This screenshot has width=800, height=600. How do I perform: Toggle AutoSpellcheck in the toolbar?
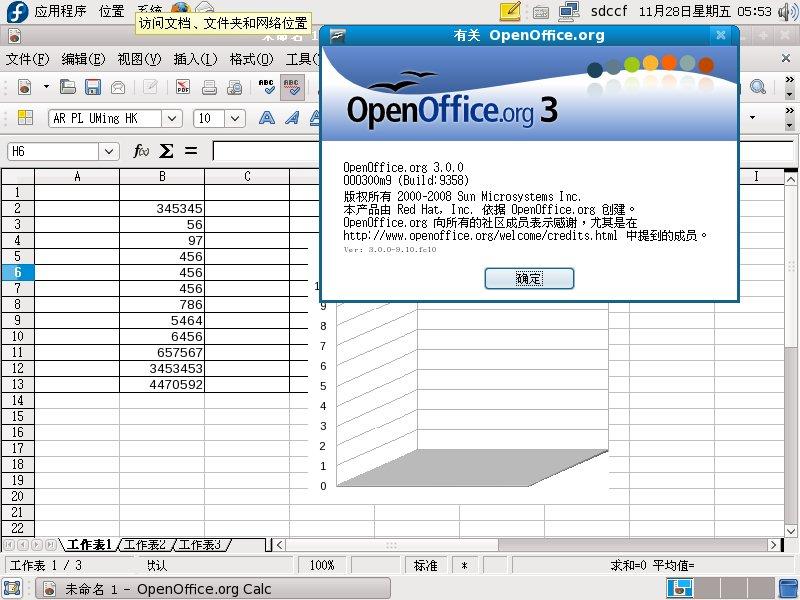click(292, 87)
